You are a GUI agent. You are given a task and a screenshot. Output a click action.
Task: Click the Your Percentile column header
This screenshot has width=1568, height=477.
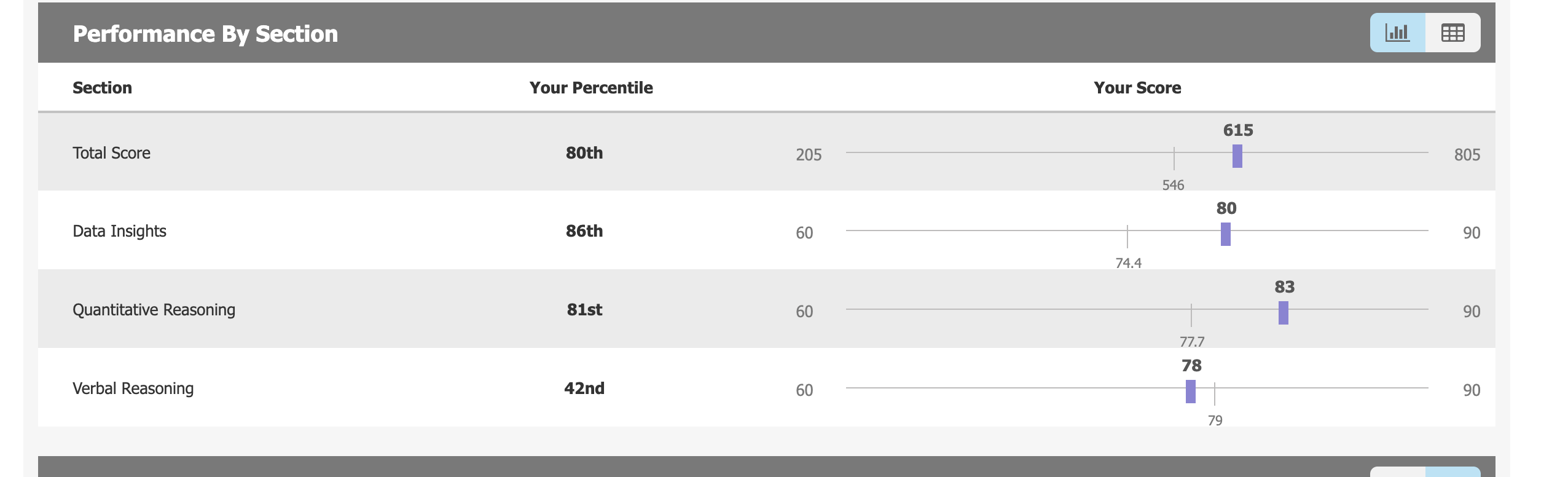point(591,88)
